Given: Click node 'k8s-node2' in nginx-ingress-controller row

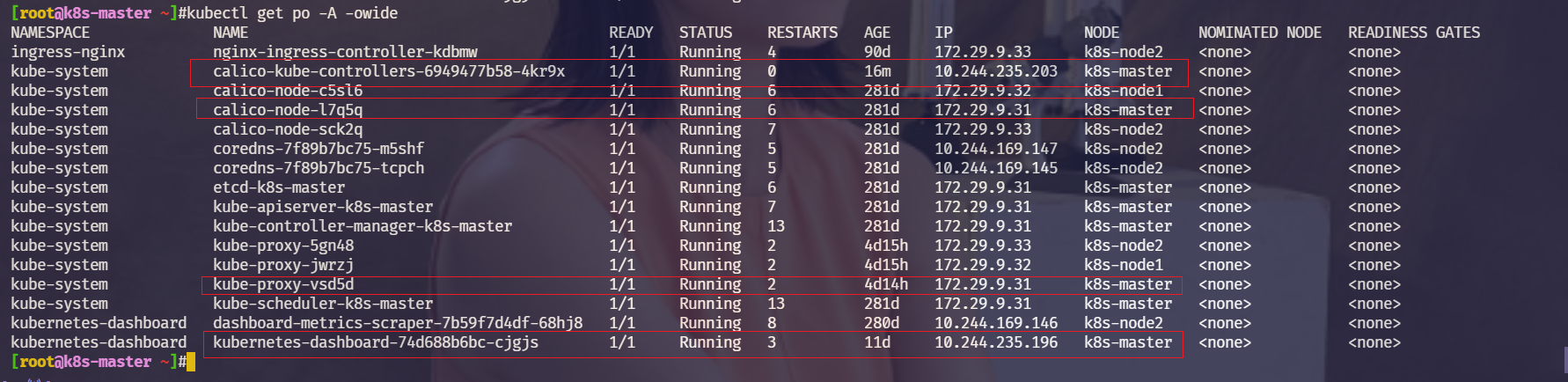Looking at the screenshot, I should (x=1124, y=52).
